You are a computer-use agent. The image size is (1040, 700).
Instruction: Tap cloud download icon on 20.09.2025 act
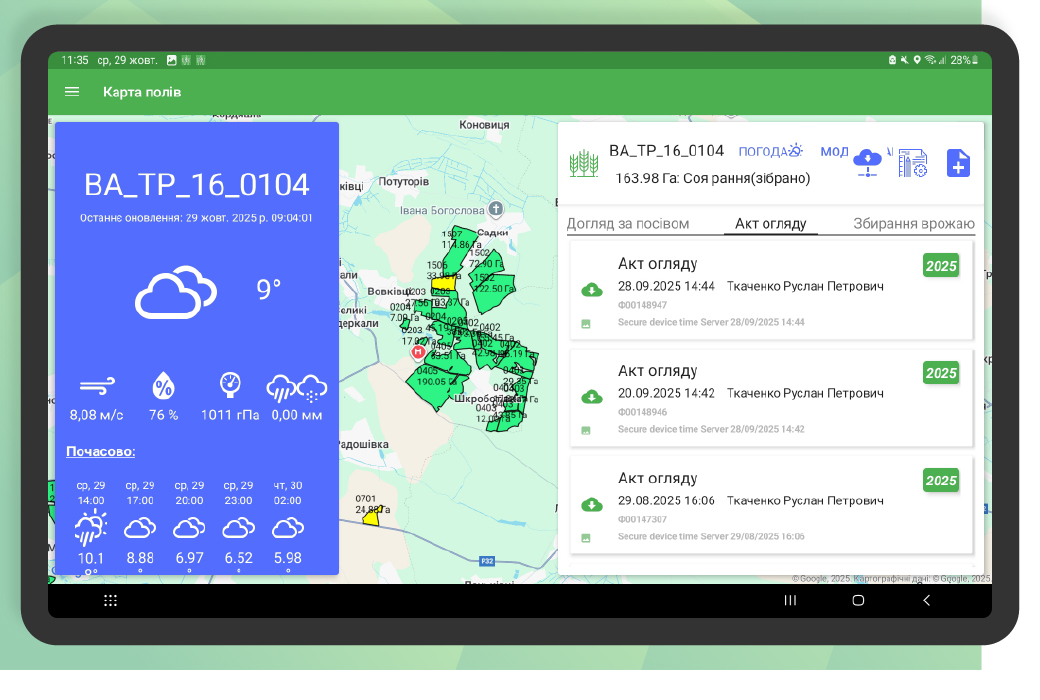click(592, 397)
